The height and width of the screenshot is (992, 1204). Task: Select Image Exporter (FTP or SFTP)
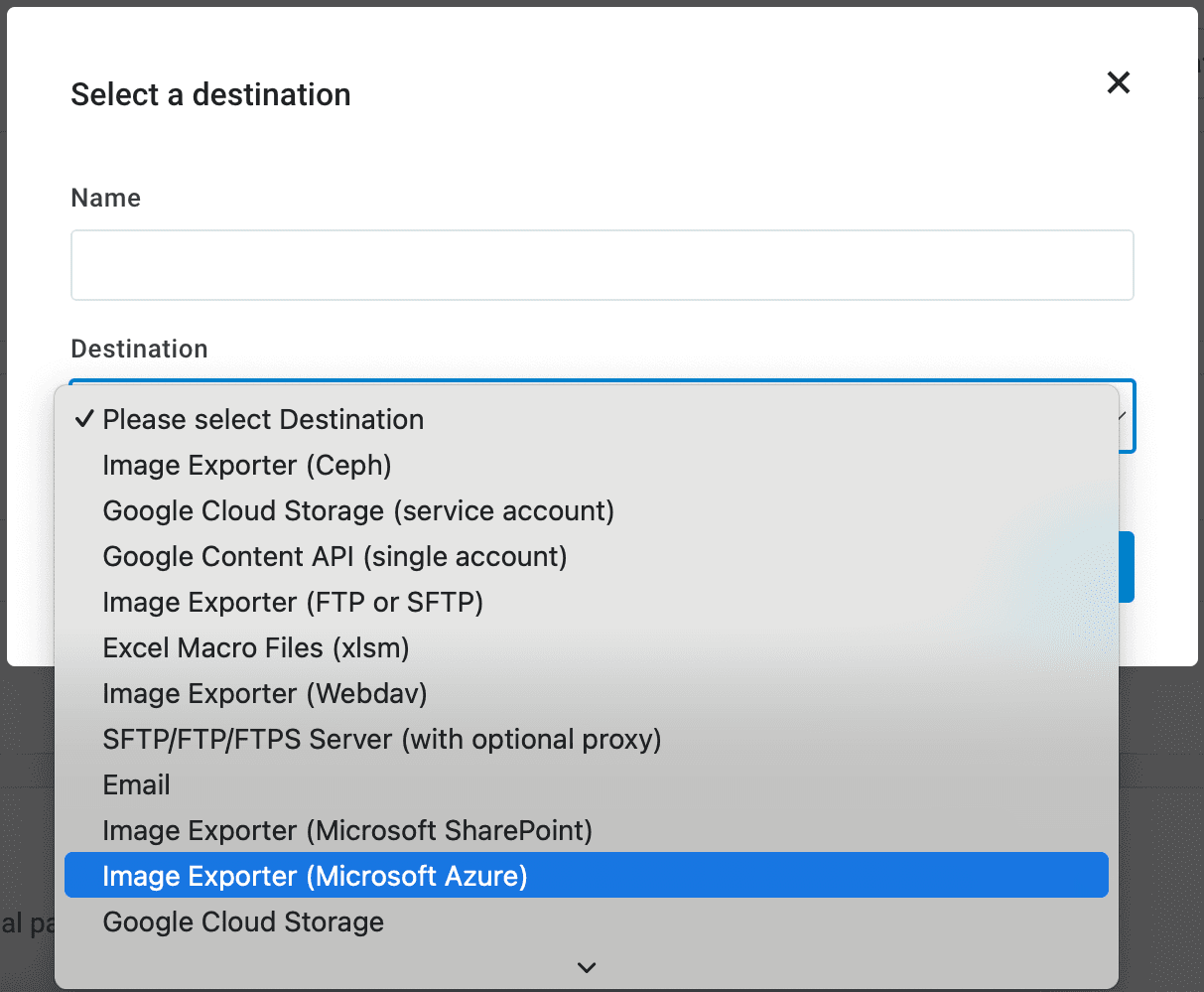293,603
